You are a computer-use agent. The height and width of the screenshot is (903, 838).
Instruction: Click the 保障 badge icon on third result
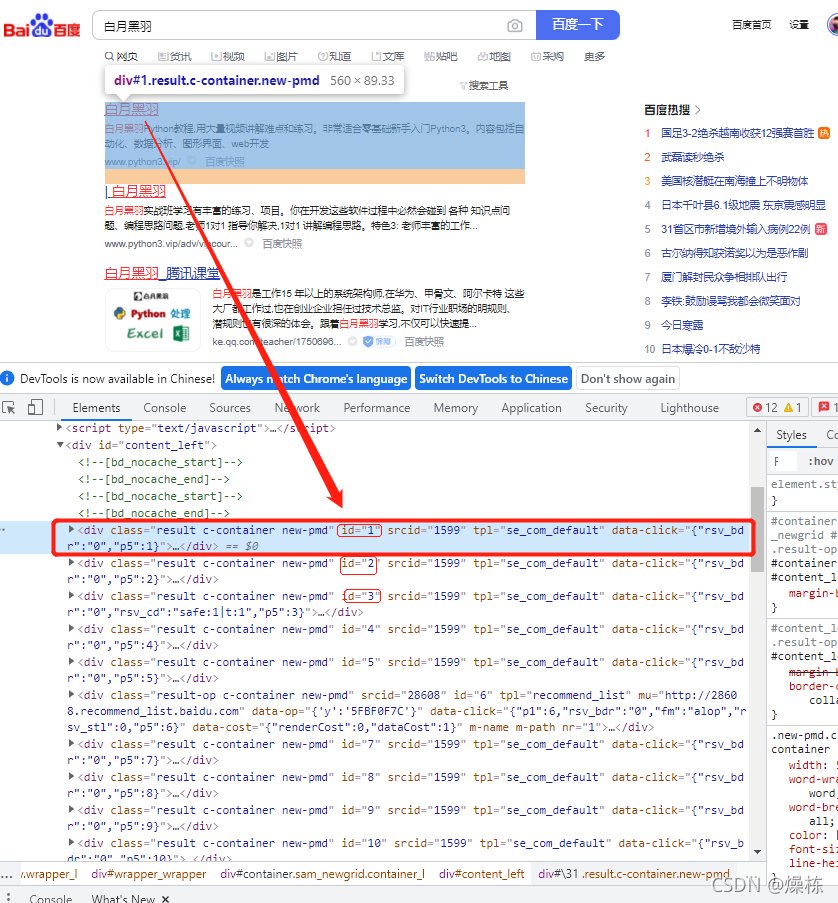(x=377, y=342)
